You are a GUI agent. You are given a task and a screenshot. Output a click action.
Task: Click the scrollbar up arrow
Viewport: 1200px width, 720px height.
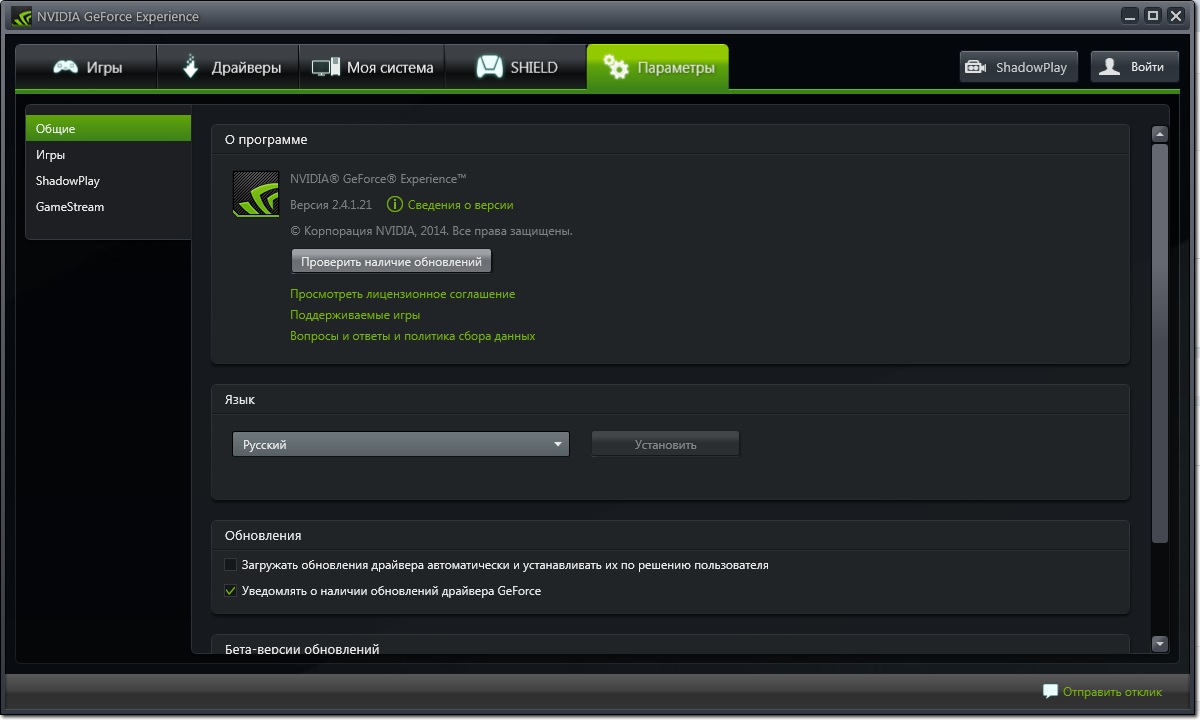1160,134
